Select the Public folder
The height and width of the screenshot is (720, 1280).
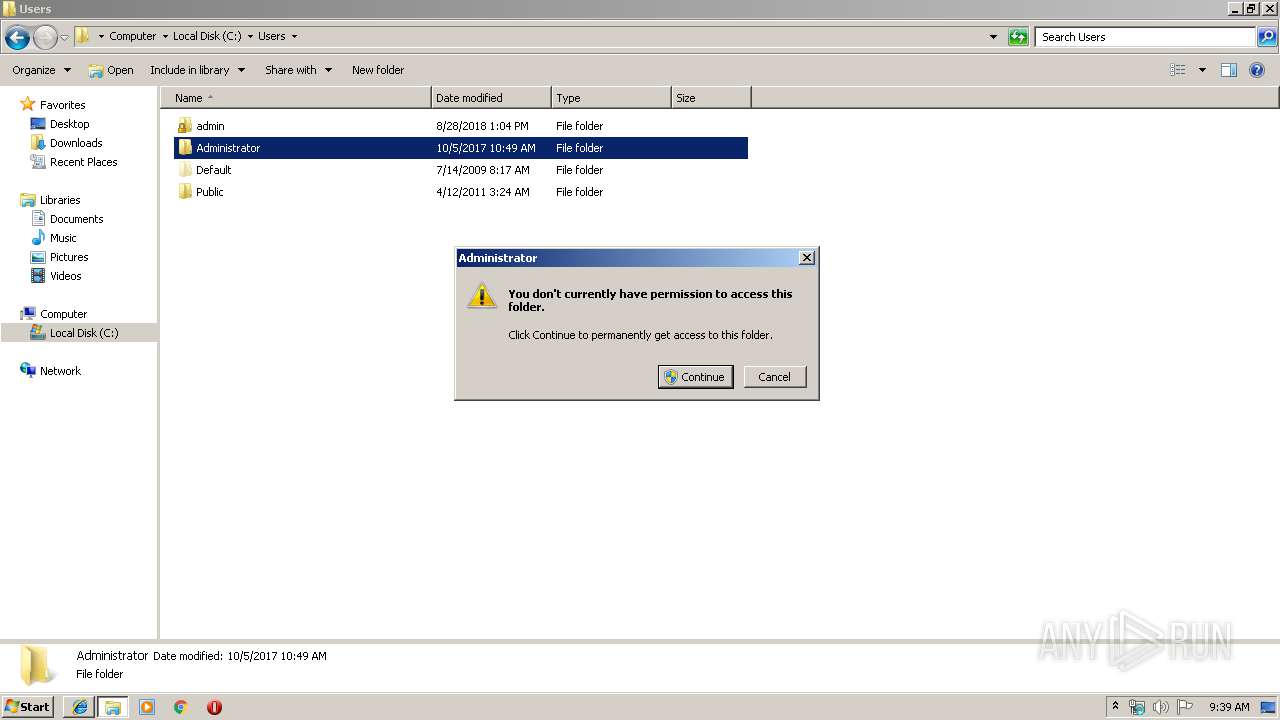pos(210,192)
